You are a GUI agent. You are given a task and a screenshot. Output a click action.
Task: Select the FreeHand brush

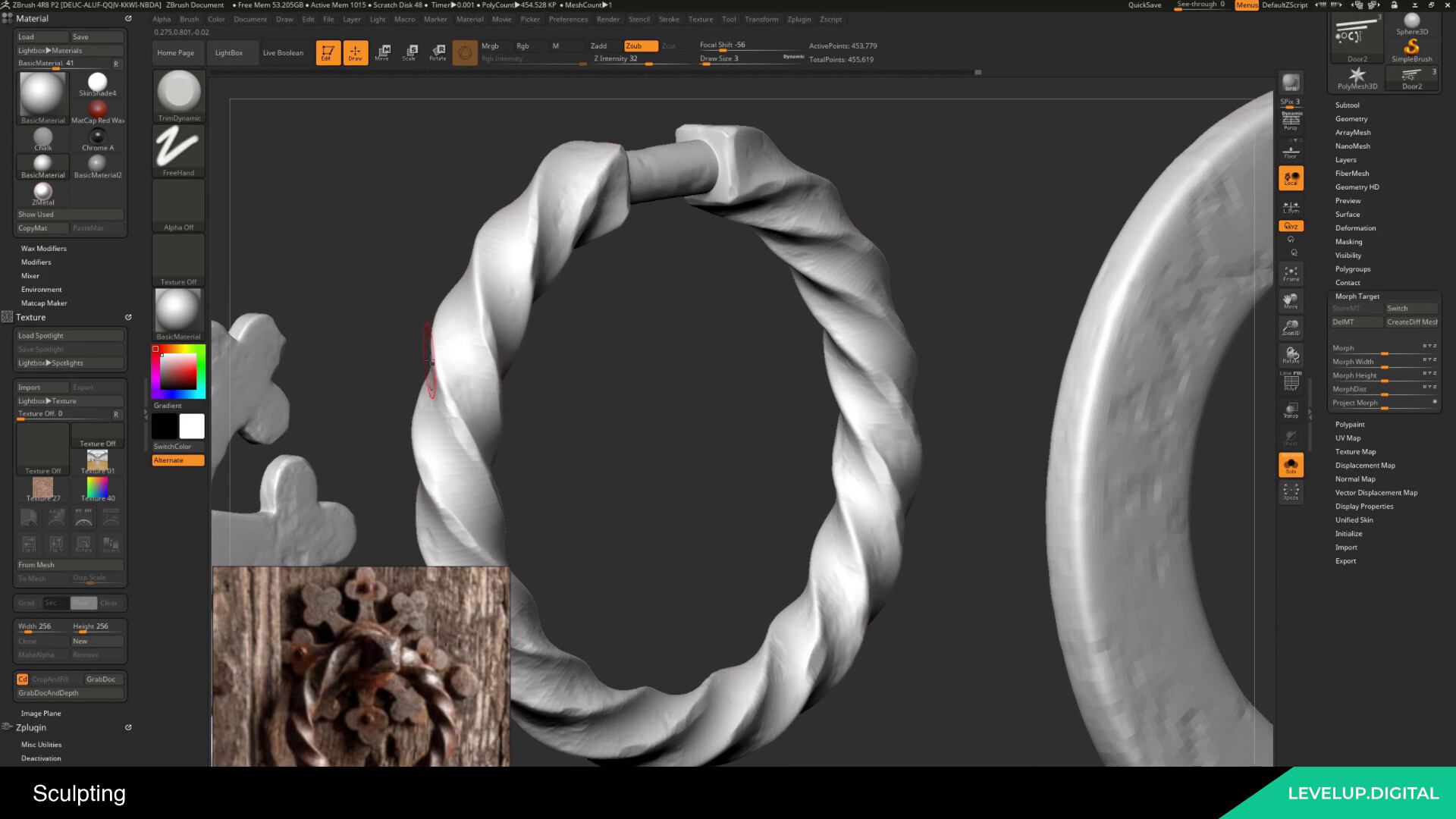tap(177, 149)
